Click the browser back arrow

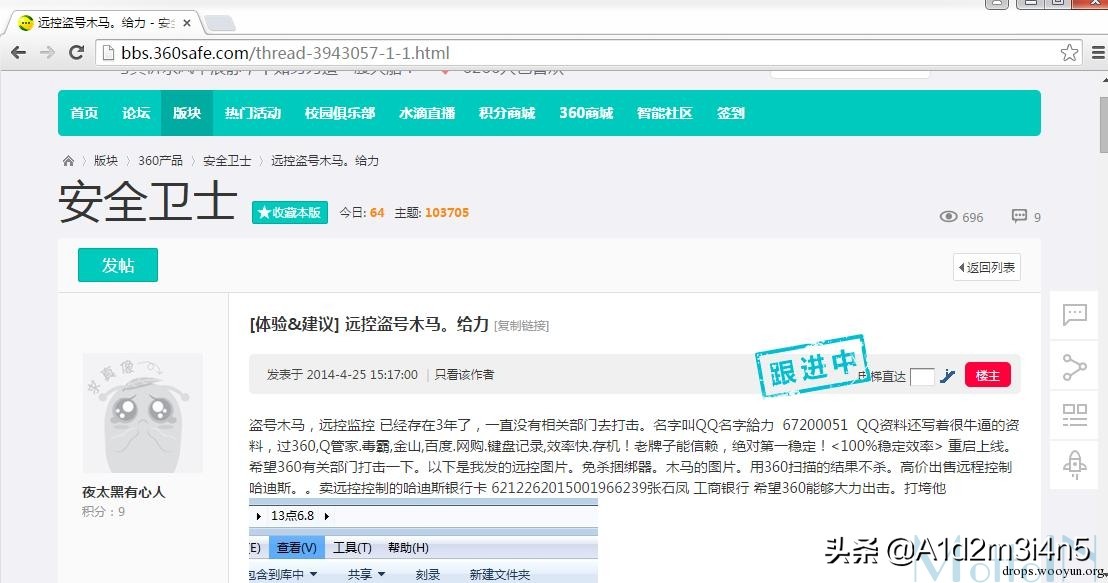pyautogui.click(x=19, y=52)
